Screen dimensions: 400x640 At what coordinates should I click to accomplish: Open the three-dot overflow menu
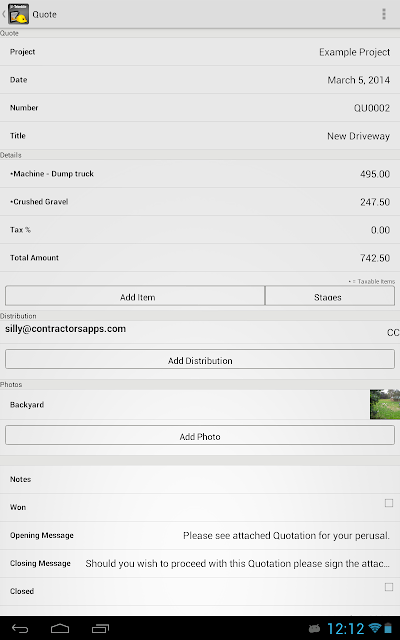click(384, 14)
